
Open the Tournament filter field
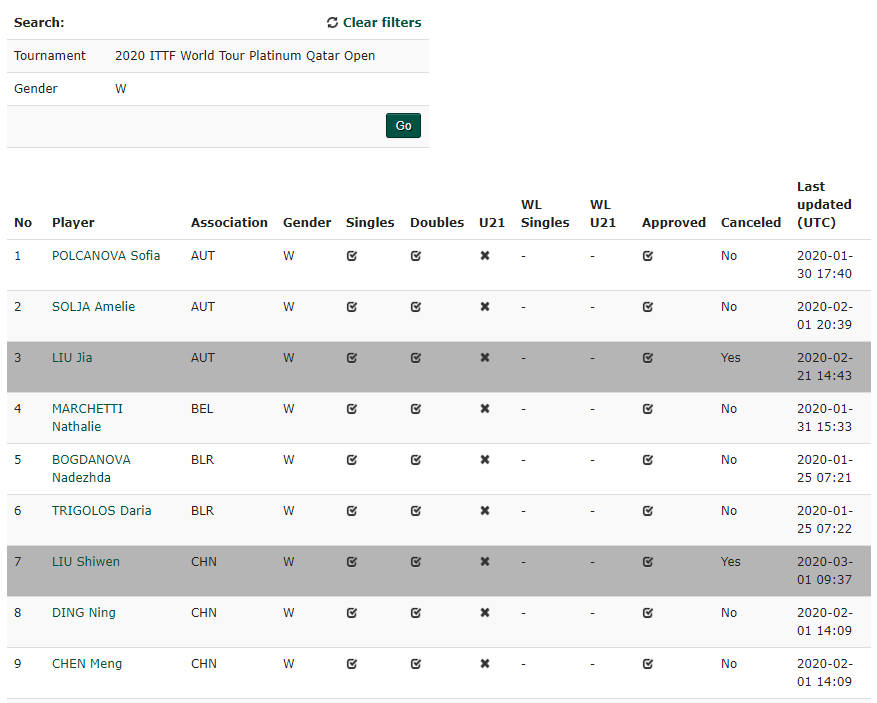(x=245, y=56)
